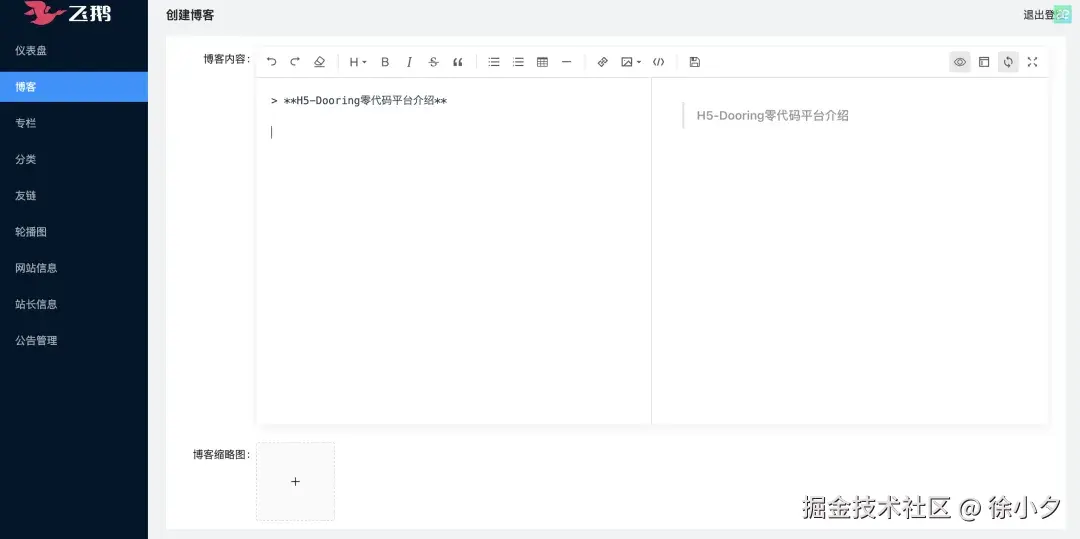Click the 飞鹅 logo

68,12
